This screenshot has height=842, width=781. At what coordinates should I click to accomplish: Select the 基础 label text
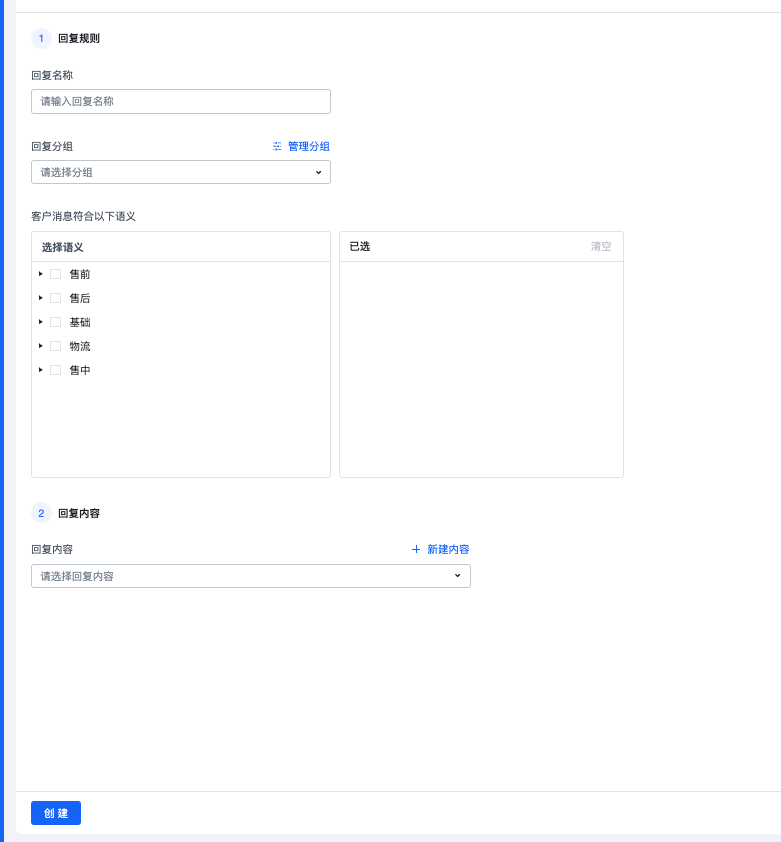click(x=80, y=322)
